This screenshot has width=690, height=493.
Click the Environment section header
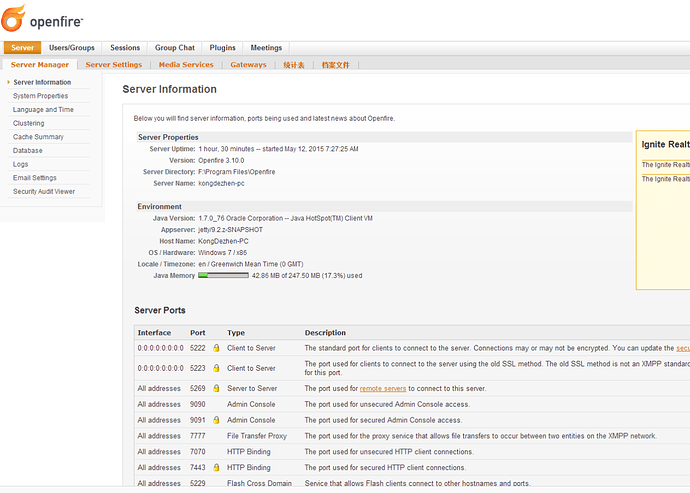point(159,207)
